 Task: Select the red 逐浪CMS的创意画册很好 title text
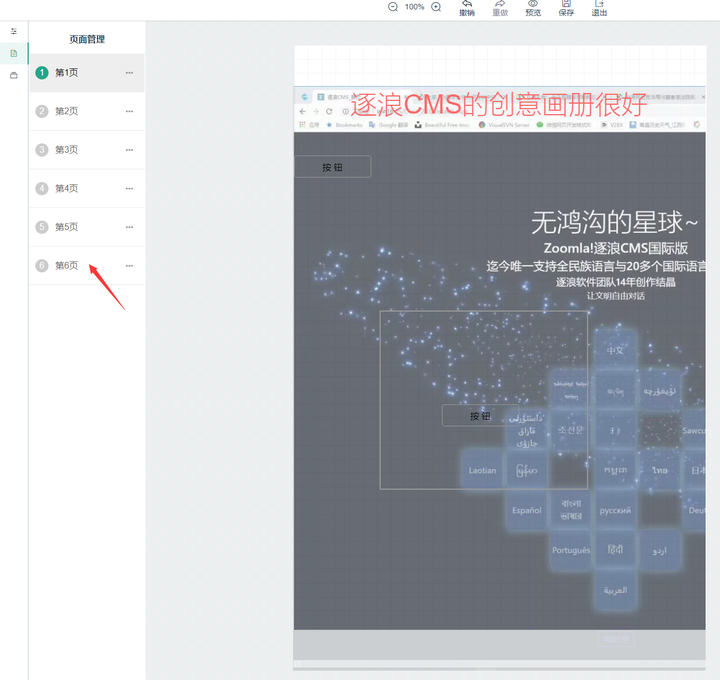click(499, 104)
